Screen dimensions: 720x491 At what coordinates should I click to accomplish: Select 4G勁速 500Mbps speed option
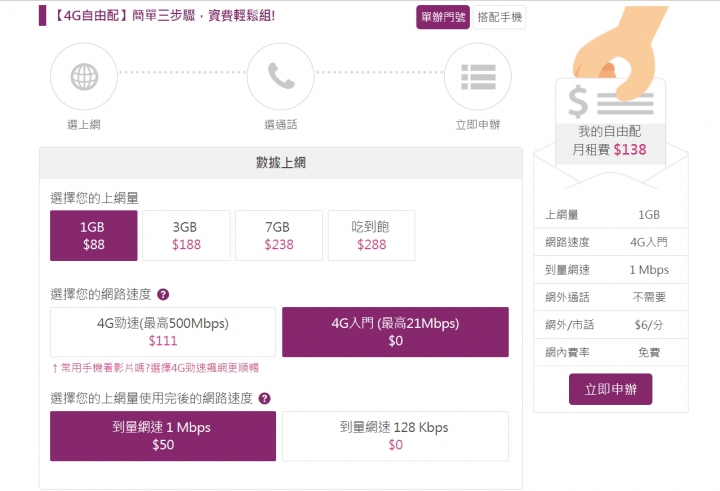point(163,332)
